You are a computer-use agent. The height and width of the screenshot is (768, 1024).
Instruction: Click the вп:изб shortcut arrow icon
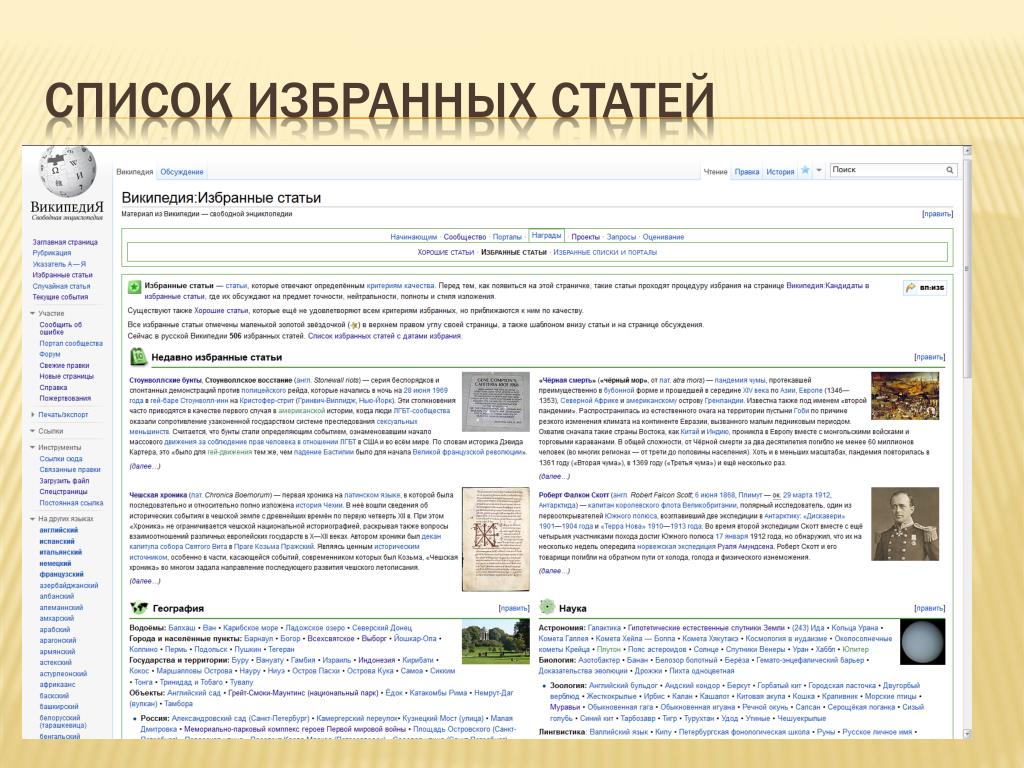tap(911, 287)
